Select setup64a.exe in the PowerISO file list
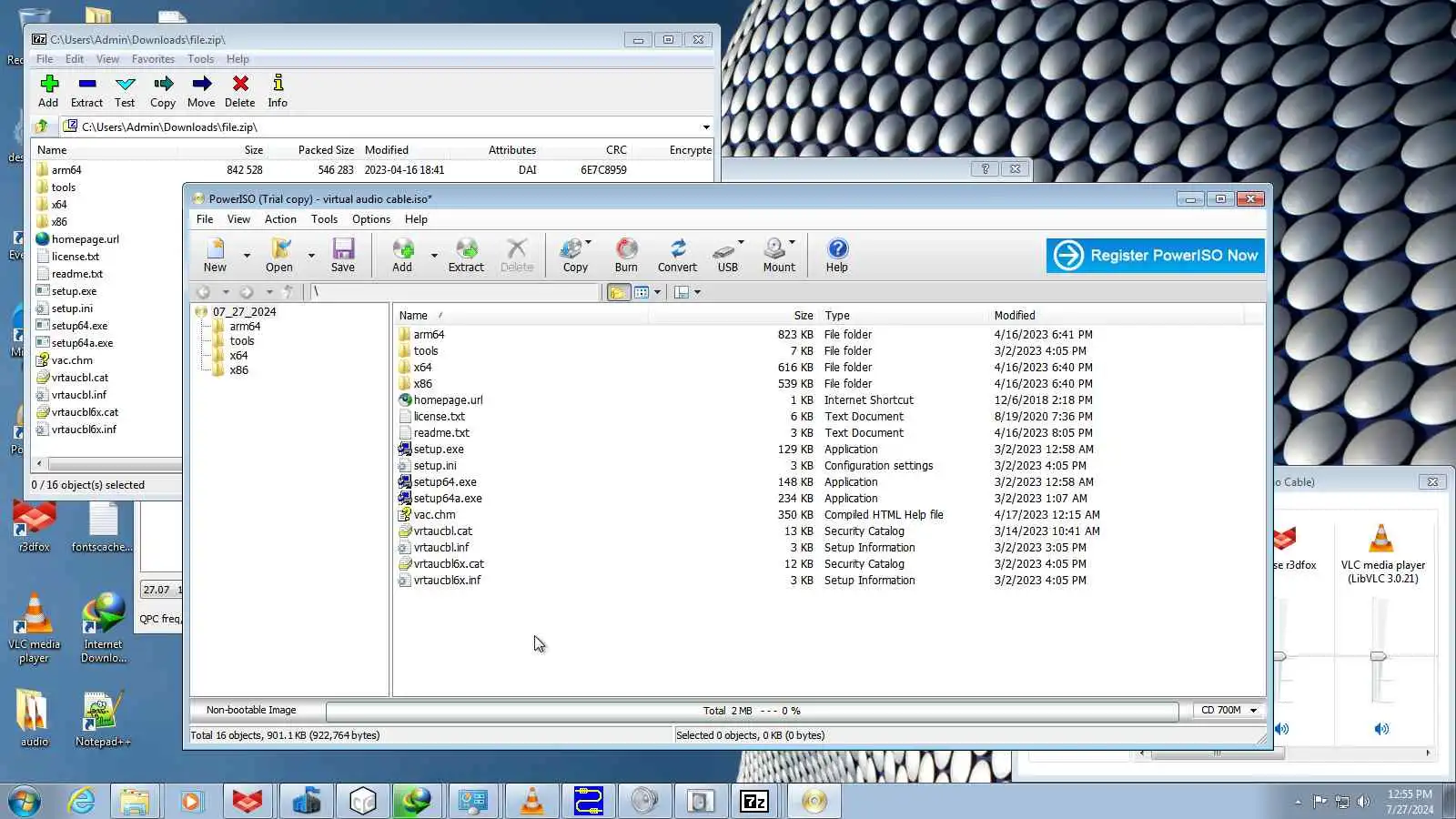The image size is (1456, 819). point(448,499)
